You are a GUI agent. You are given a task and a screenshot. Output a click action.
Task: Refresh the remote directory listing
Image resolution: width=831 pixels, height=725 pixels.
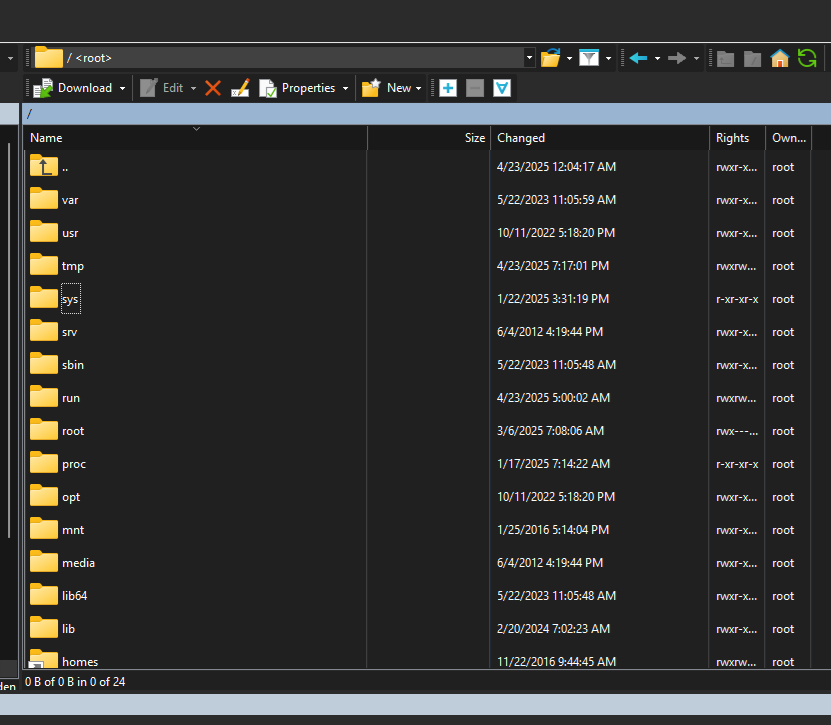807,58
